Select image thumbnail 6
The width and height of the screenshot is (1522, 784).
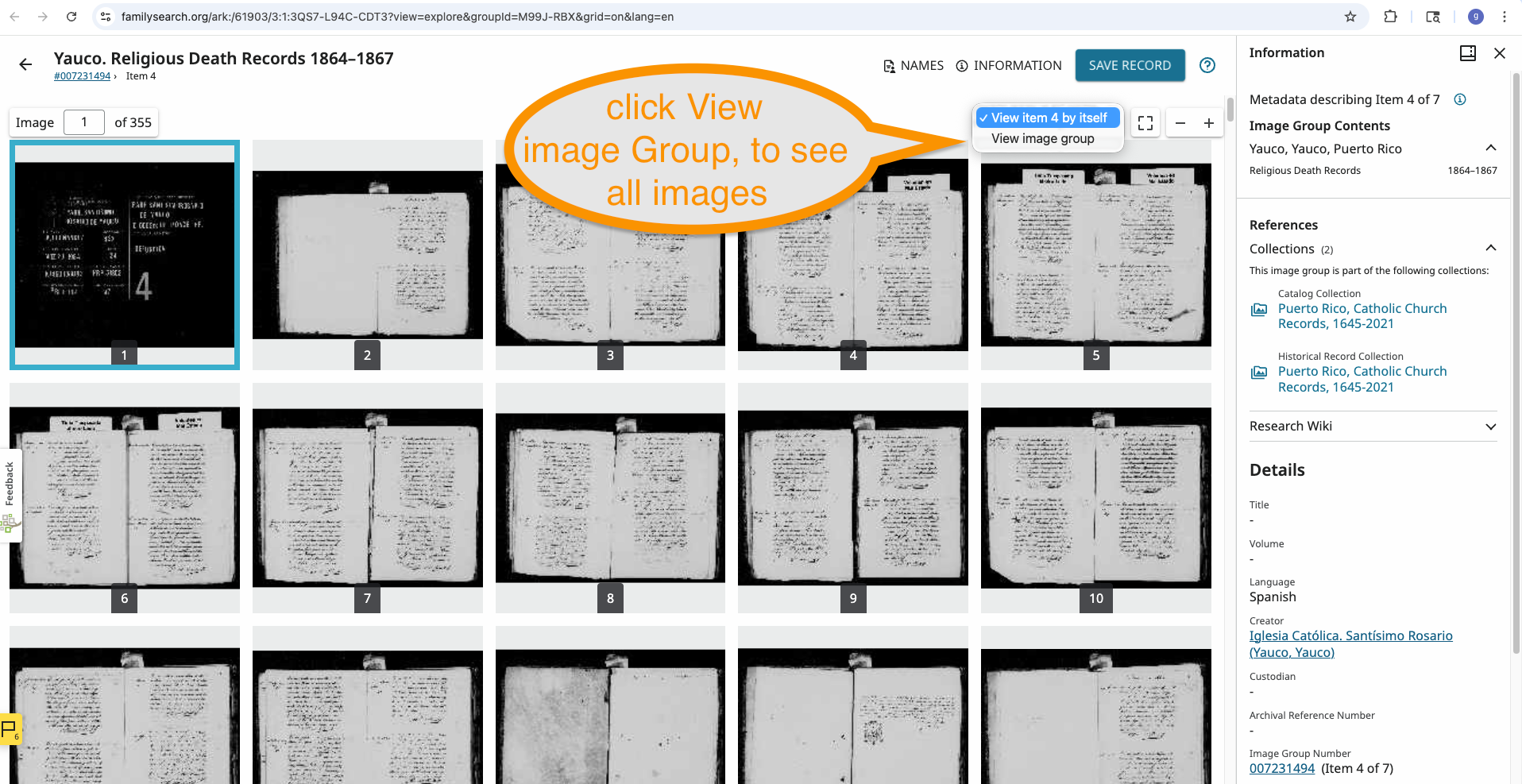point(125,498)
